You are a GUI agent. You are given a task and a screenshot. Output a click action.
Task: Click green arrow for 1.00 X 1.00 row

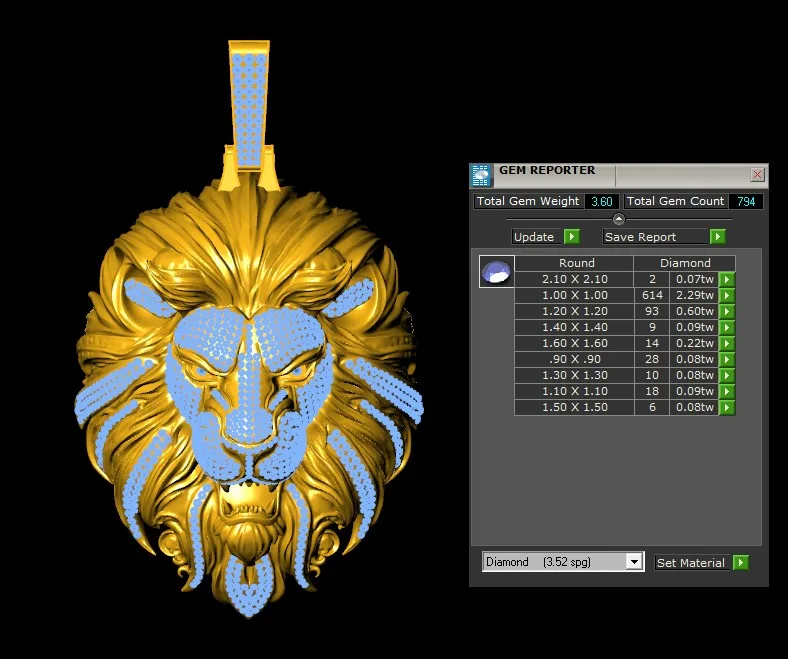727,296
